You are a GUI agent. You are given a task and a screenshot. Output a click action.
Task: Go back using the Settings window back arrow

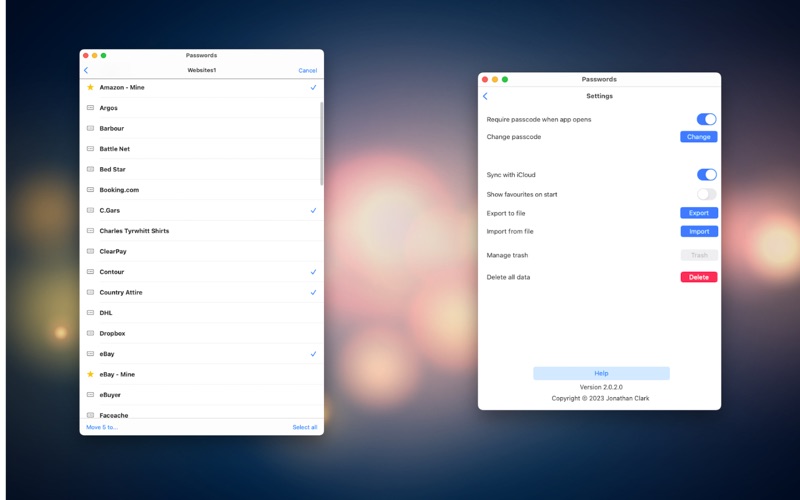pyautogui.click(x=485, y=96)
